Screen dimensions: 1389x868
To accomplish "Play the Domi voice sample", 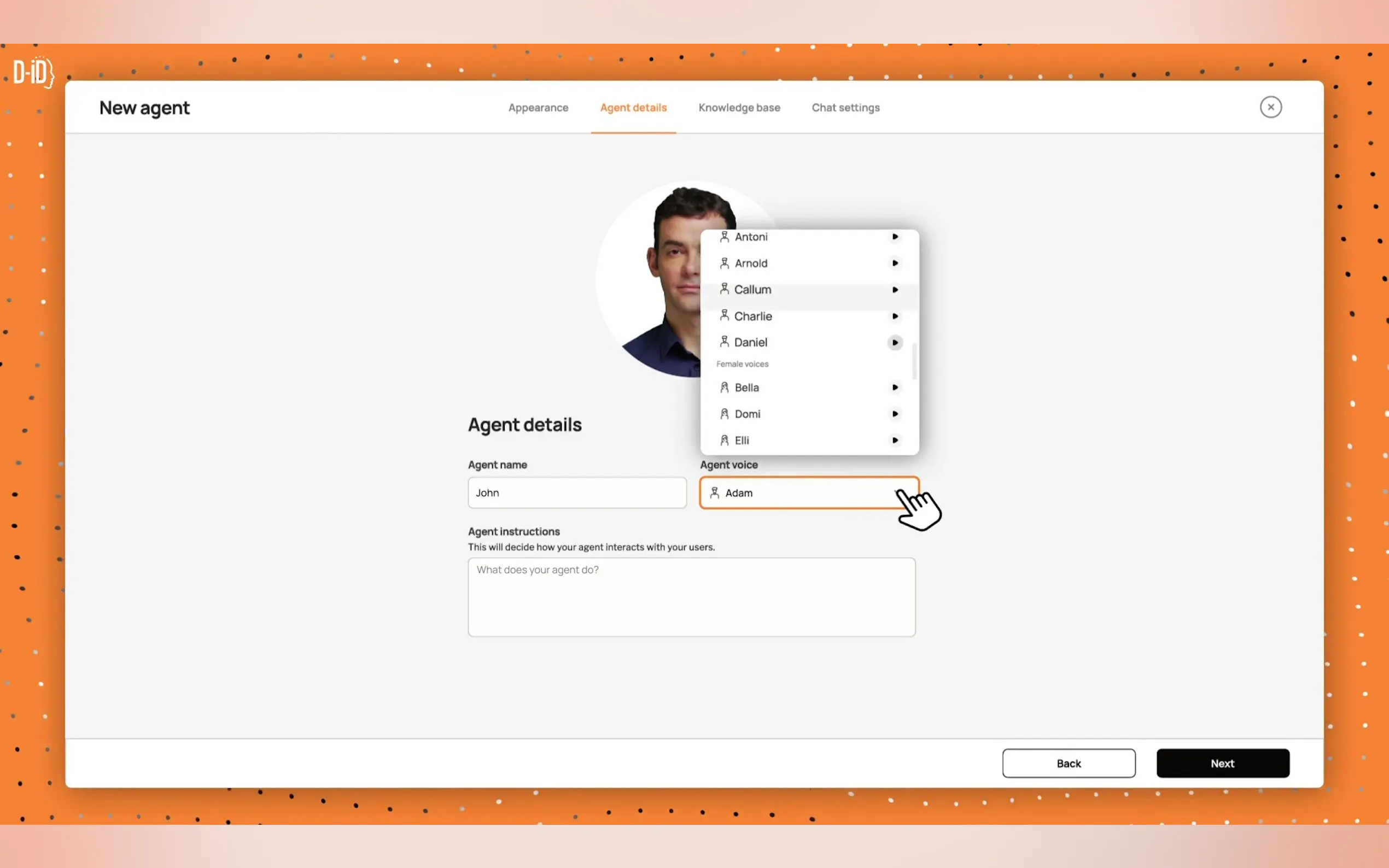I will click(x=895, y=414).
